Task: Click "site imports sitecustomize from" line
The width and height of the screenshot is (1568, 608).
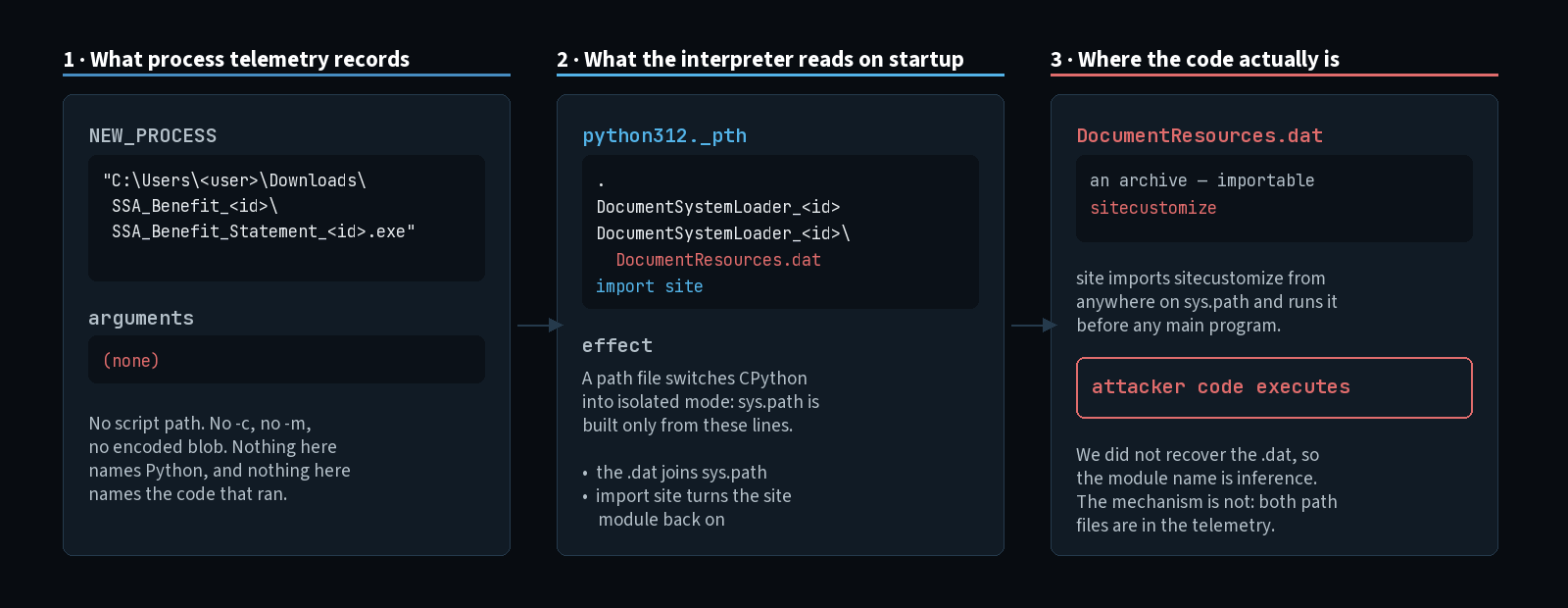Action: 1200,279
